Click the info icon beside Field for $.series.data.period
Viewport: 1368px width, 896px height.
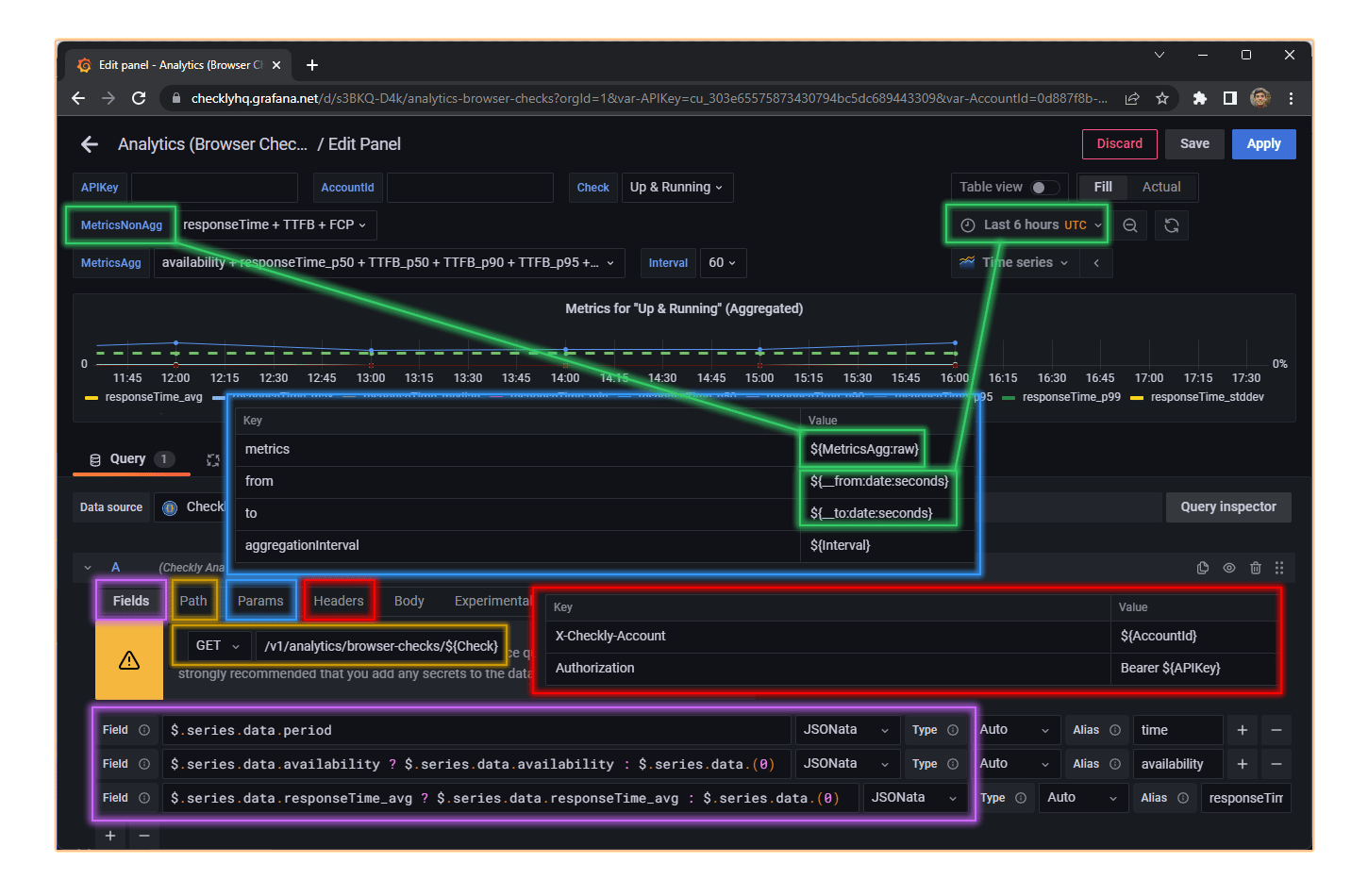point(144,730)
